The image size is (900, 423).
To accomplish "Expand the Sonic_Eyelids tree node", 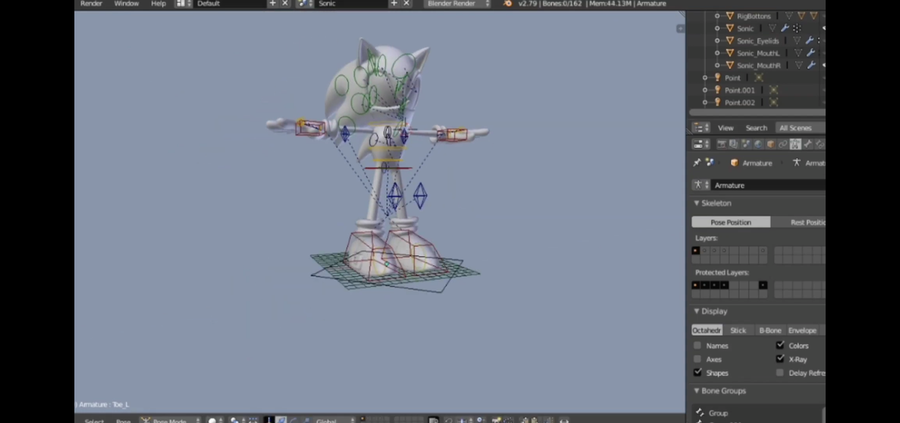I will (x=717, y=41).
